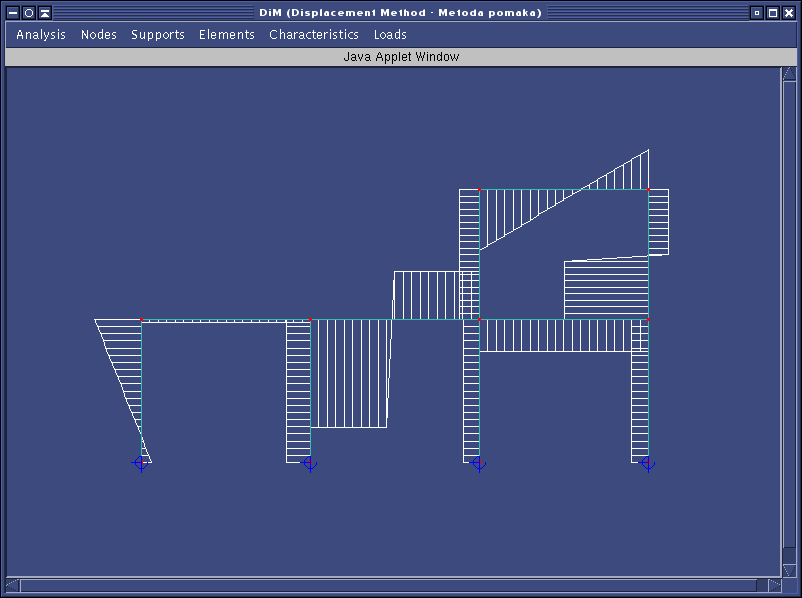Click the horizontal scrollbar left arrow
The height and width of the screenshot is (598, 802).
click(x=13, y=585)
